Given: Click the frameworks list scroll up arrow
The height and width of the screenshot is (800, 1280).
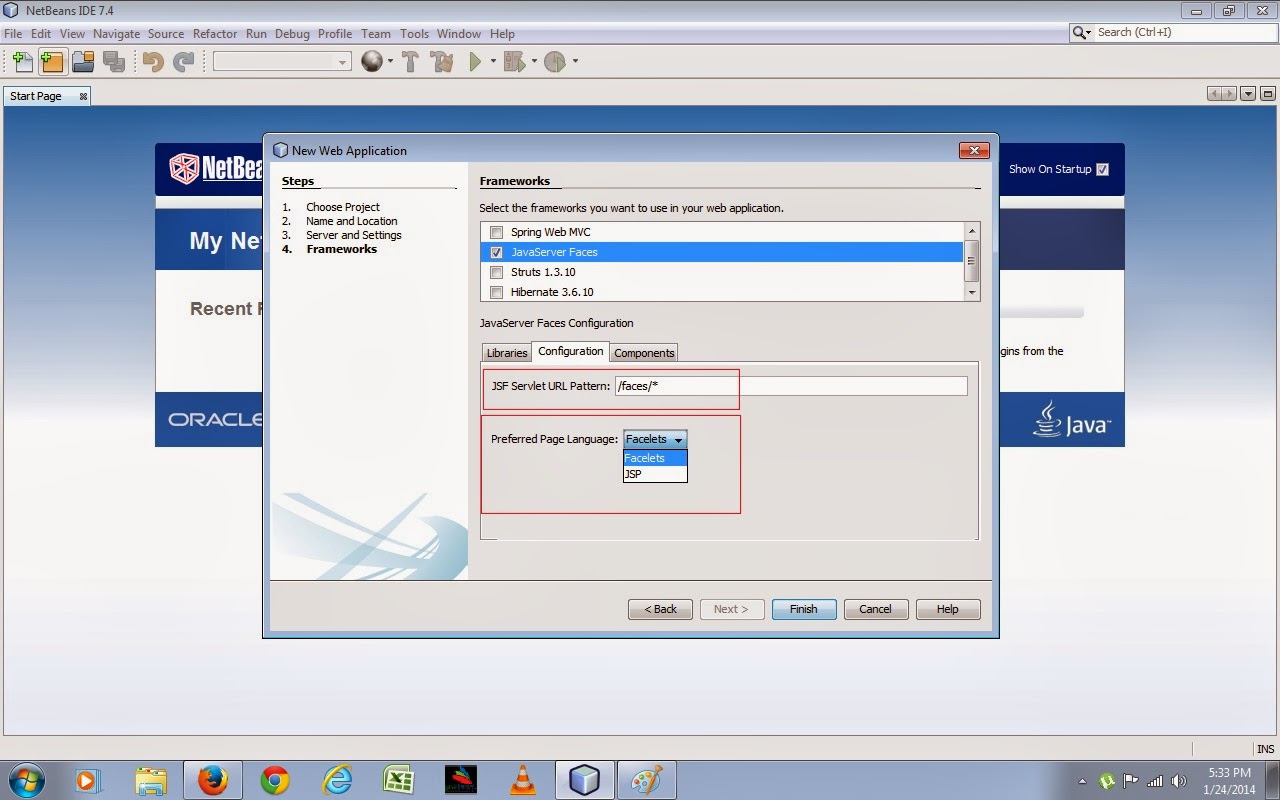Looking at the screenshot, I should (x=972, y=230).
